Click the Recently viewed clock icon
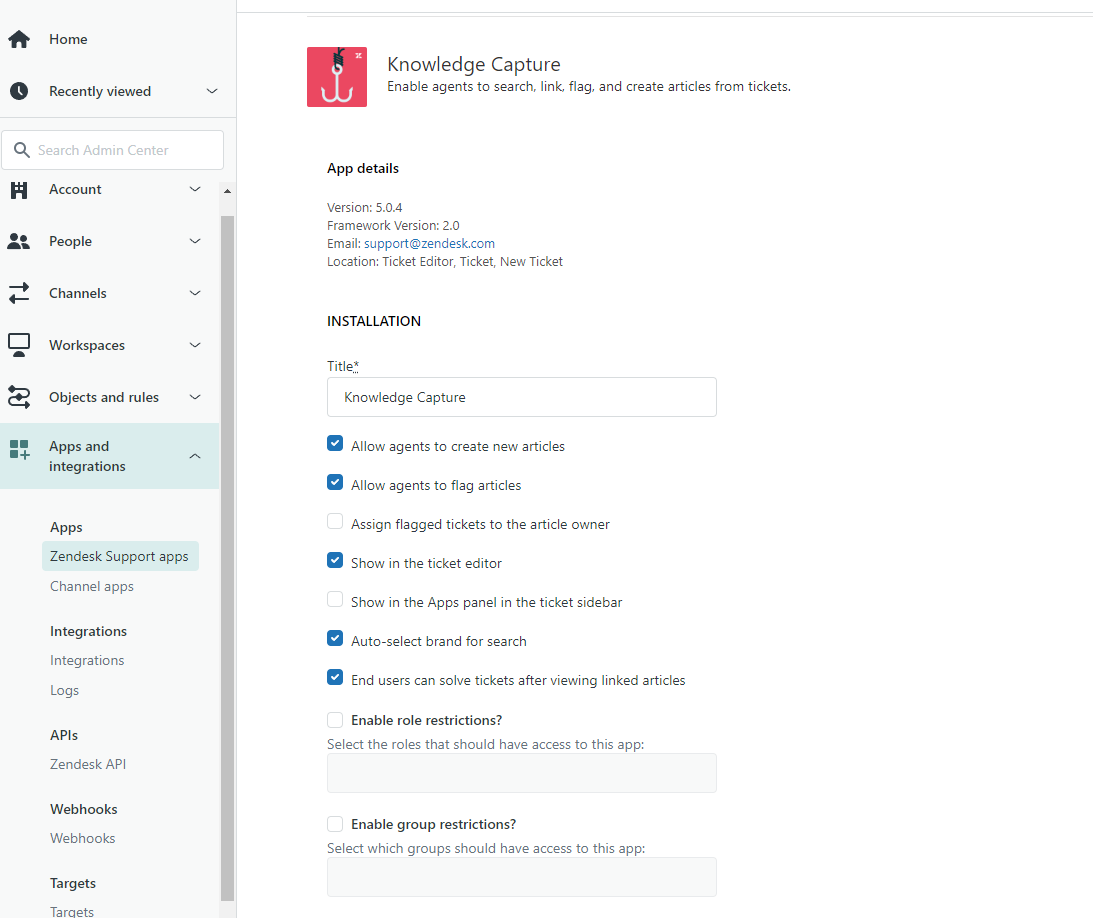Viewport: 1093px width, 918px height. [19, 91]
